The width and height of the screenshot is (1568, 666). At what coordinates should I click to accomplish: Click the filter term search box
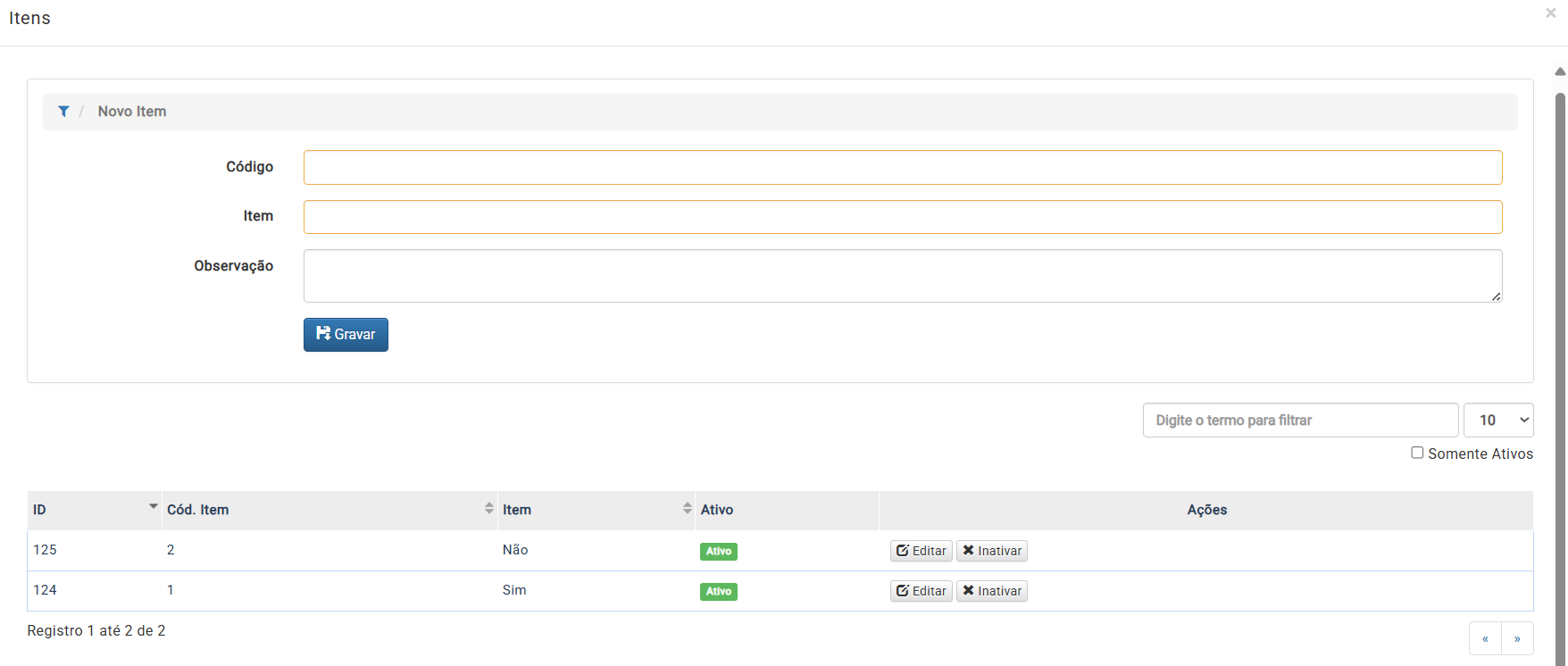[1299, 420]
